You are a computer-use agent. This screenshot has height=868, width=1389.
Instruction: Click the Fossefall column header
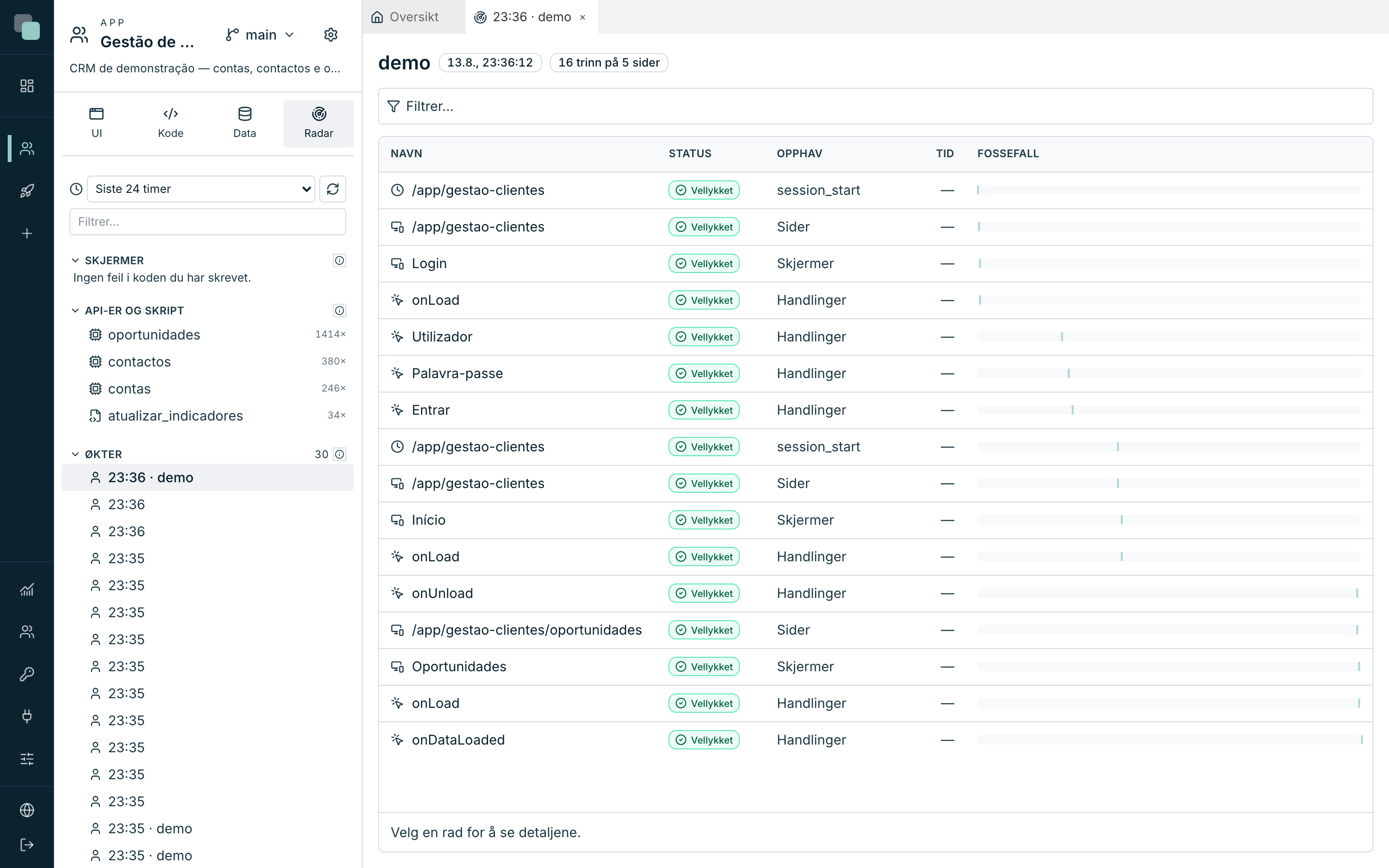click(x=1008, y=154)
